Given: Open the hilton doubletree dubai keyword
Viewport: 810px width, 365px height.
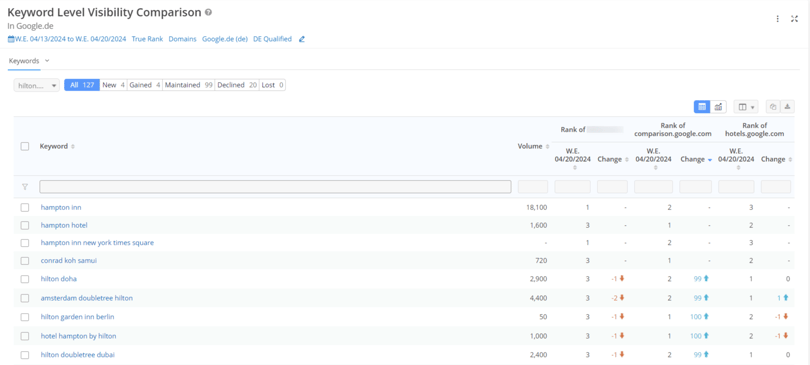Looking at the screenshot, I should (78, 355).
